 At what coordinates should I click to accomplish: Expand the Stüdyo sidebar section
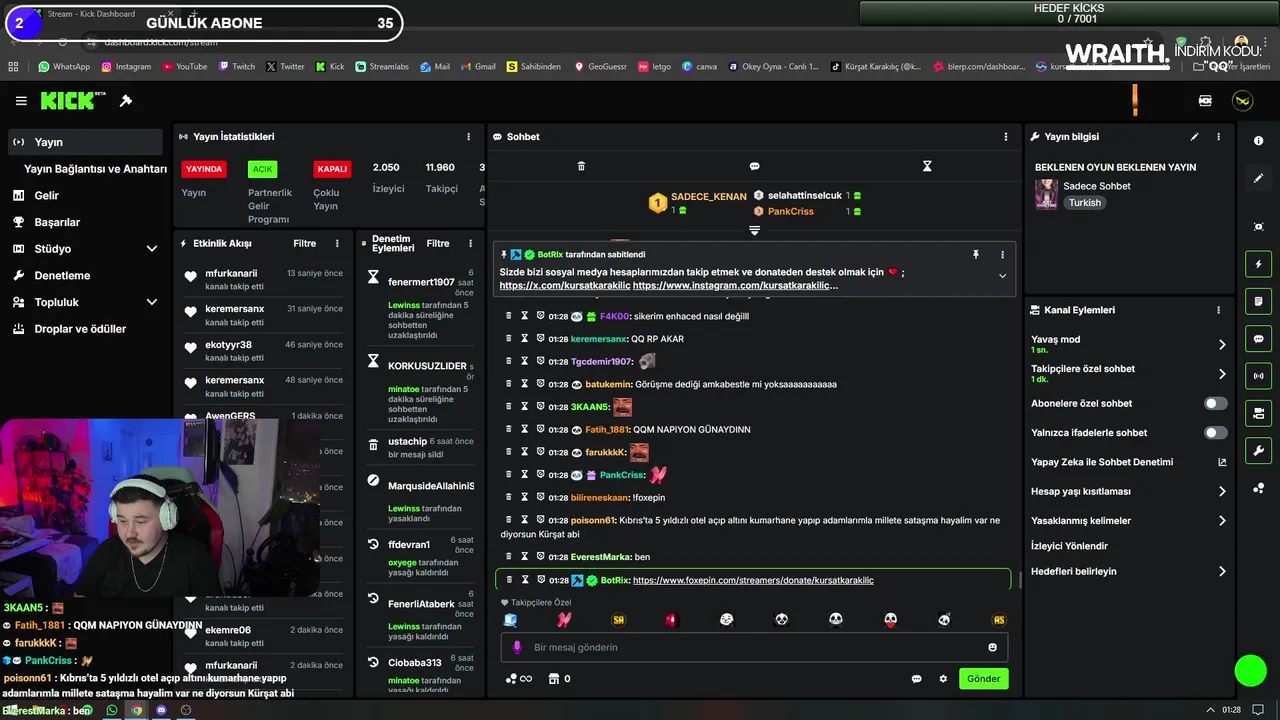click(152, 249)
